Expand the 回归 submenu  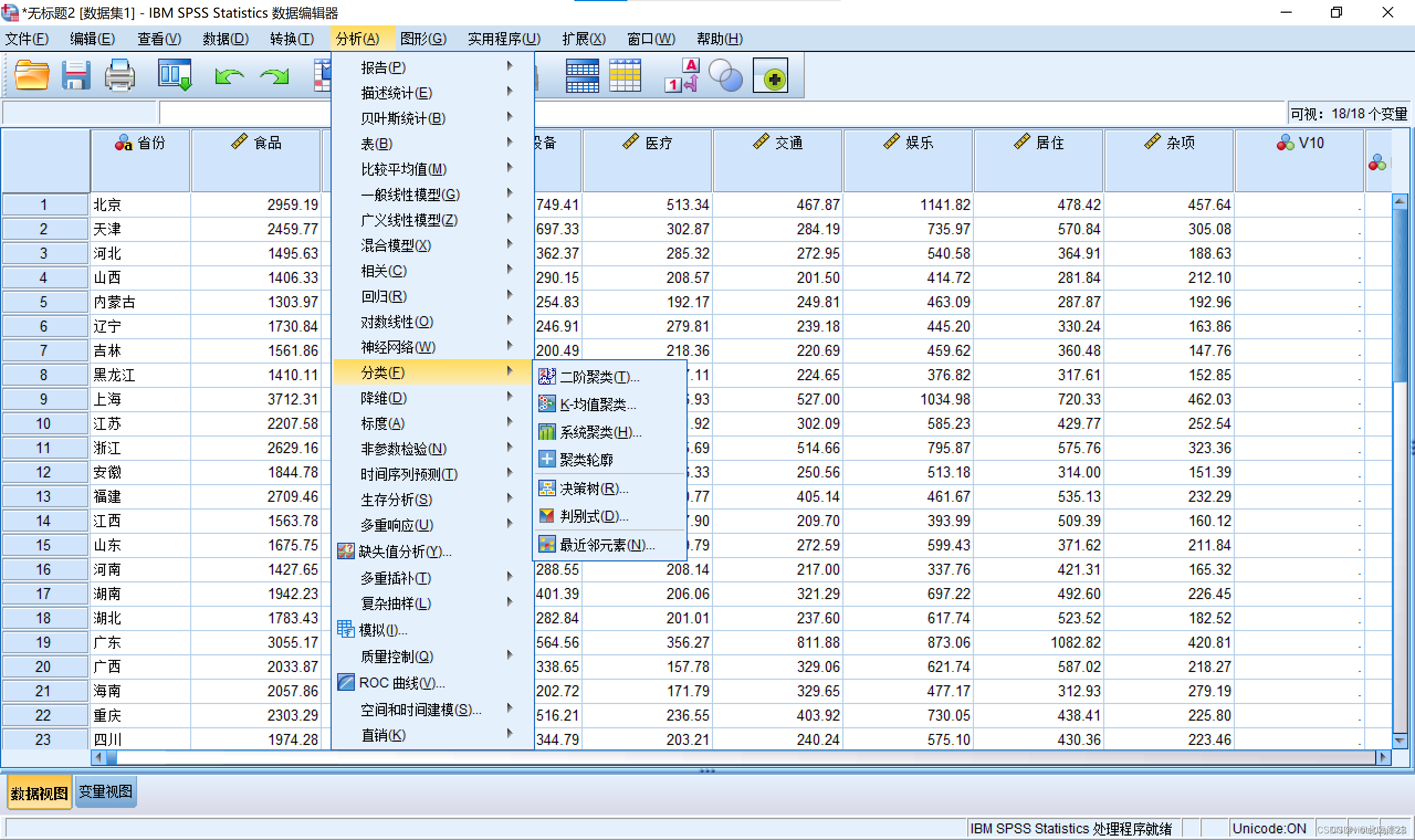click(383, 296)
